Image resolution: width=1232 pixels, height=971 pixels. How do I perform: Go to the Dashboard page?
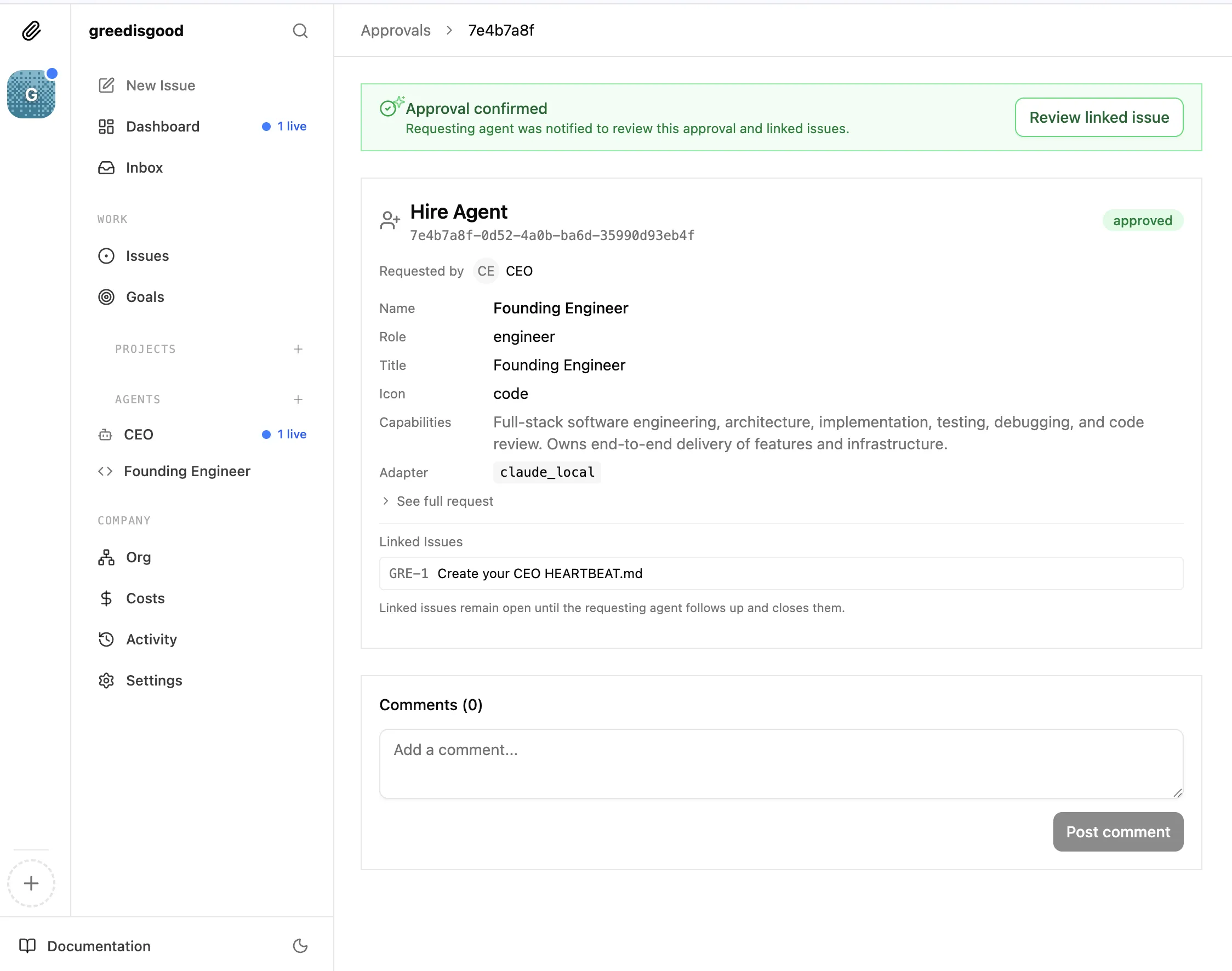163,126
